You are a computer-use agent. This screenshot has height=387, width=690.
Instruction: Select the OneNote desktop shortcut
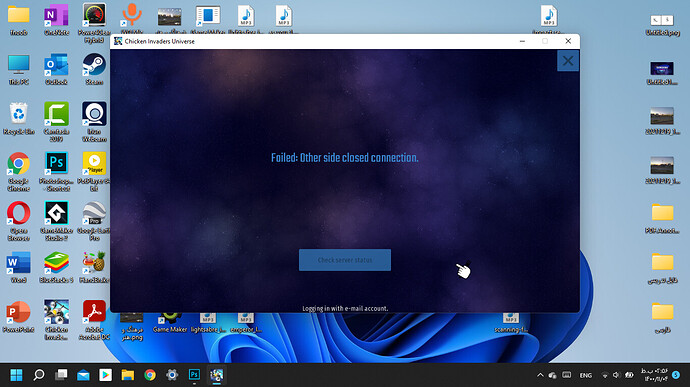click(56, 20)
